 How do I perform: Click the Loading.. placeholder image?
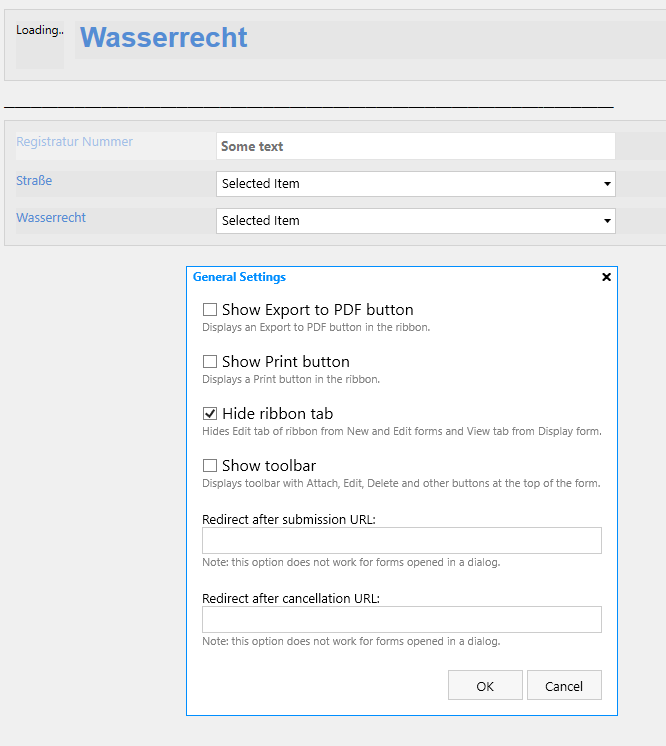40,45
